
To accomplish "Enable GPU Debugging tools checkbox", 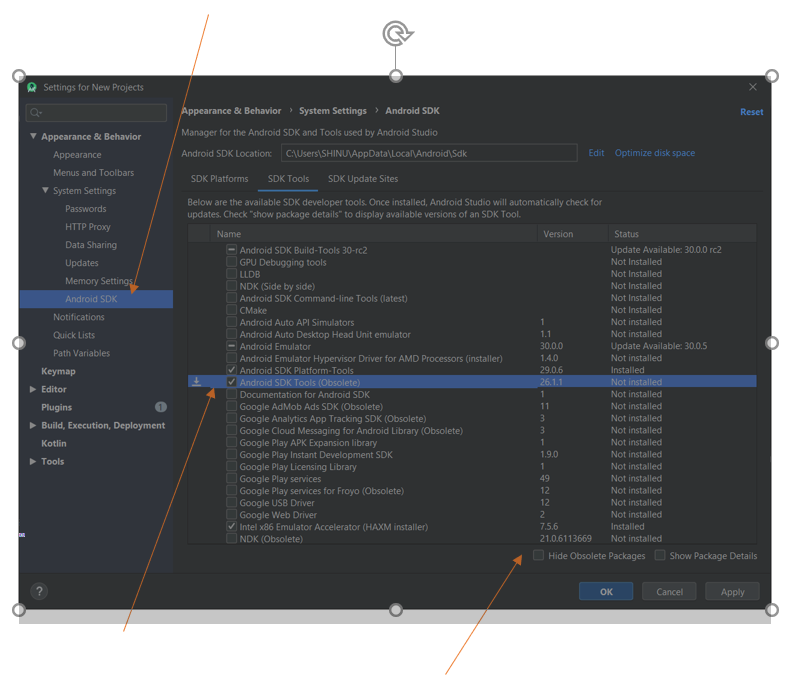I will tap(232, 262).
